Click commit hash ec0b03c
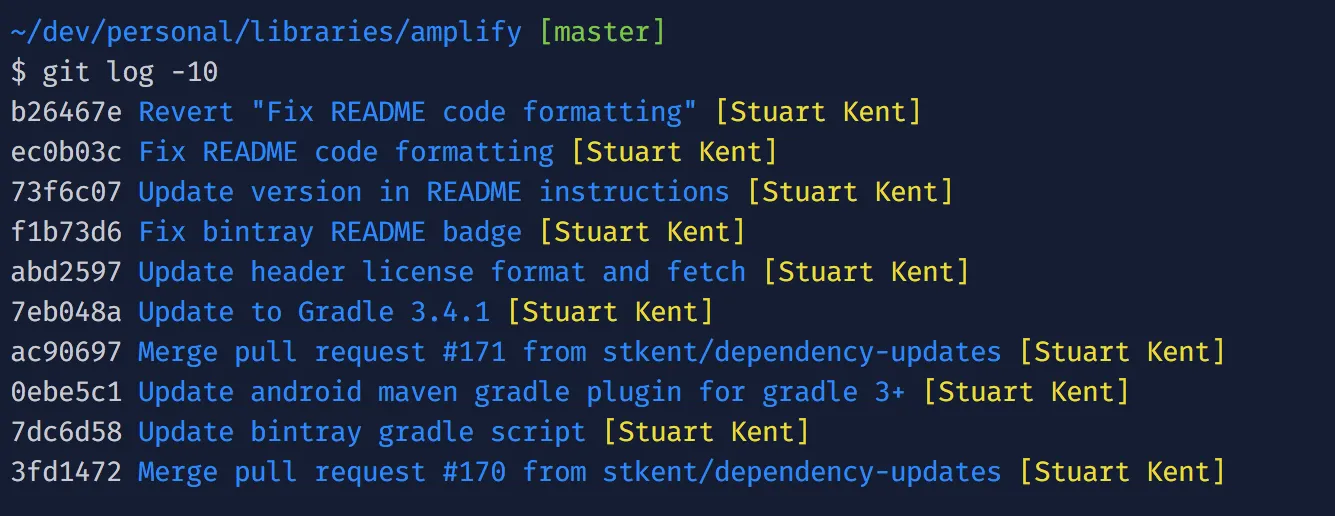The height and width of the screenshot is (516, 1335). point(66,152)
